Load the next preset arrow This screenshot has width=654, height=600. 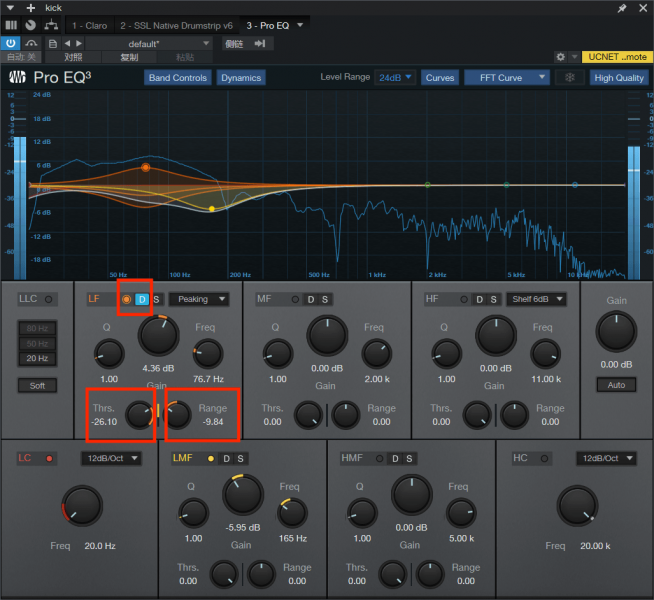[x=79, y=43]
